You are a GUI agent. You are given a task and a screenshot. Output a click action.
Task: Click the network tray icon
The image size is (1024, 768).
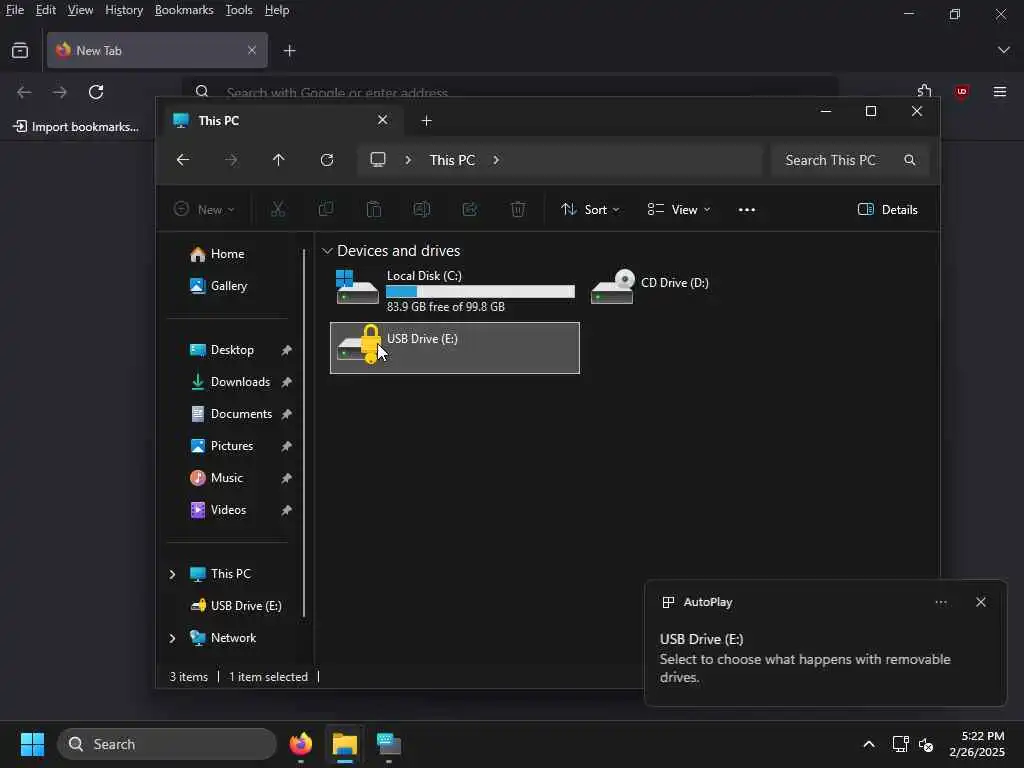click(901, 744)
